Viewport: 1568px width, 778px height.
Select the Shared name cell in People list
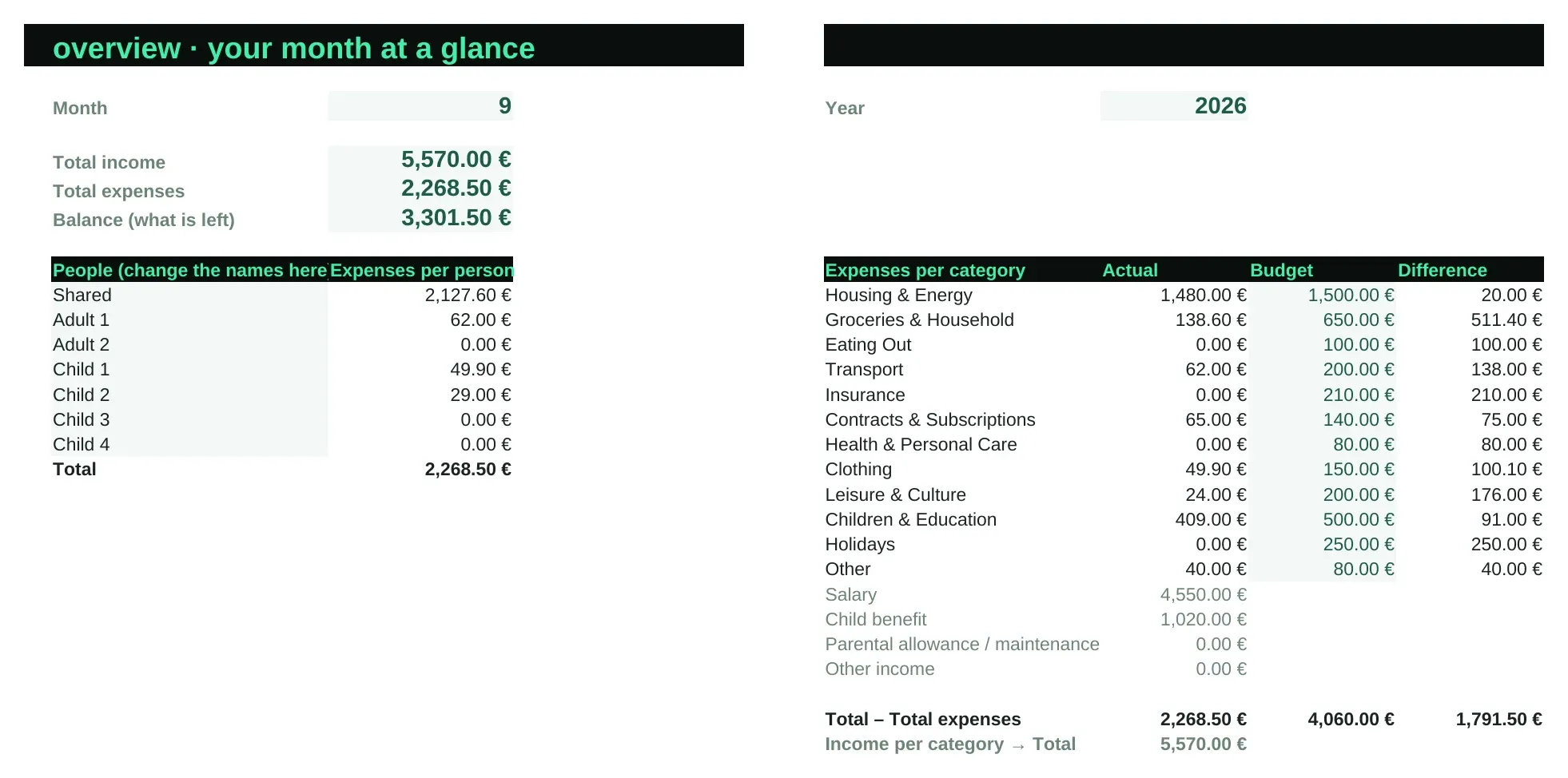pos(189,295)
